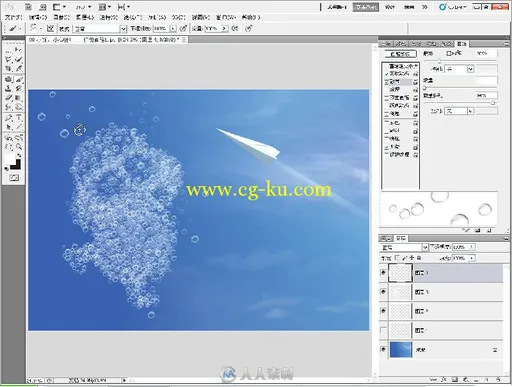Click the black background color swatch

point(17,165)
